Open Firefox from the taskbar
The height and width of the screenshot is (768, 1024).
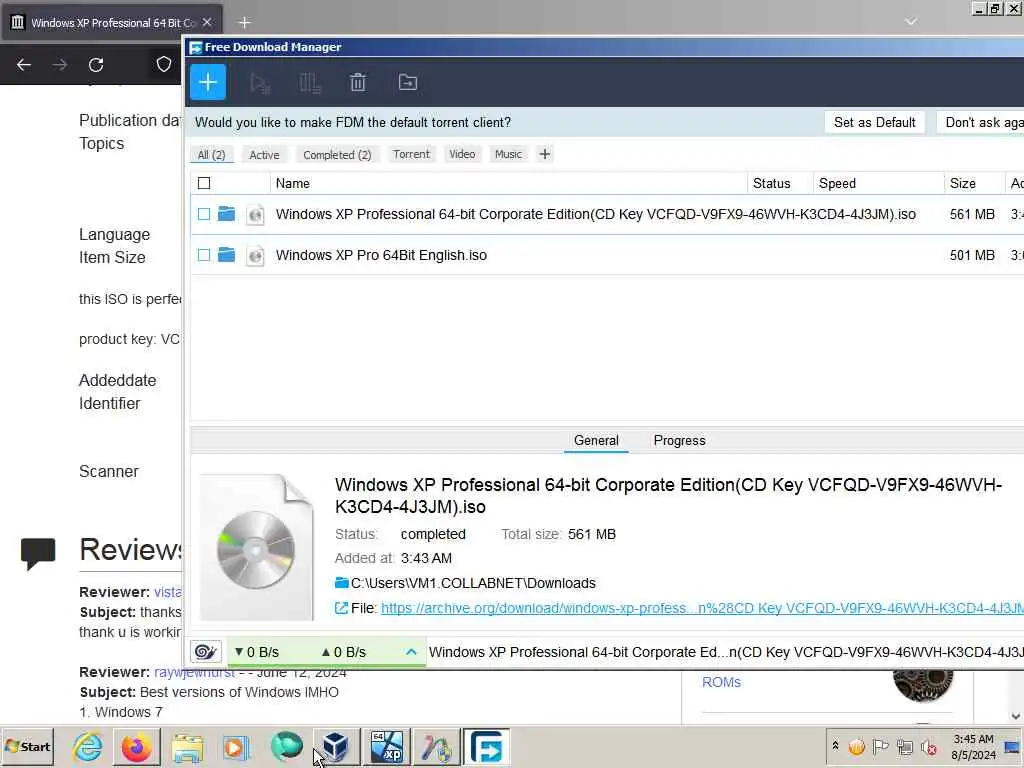[136, 746]
